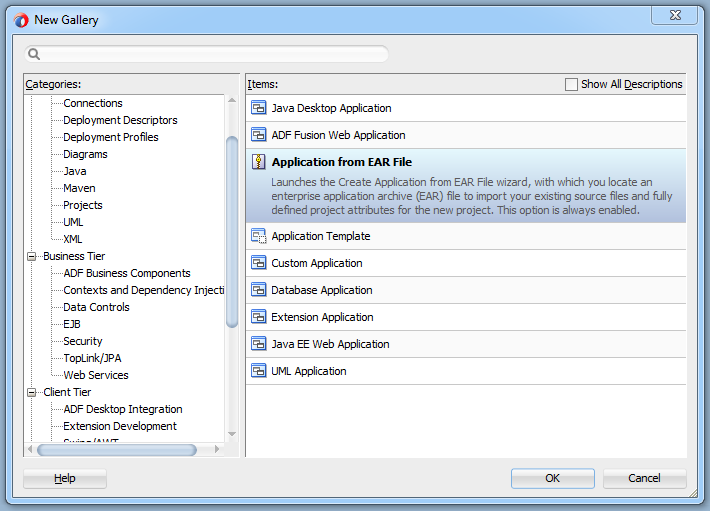Image resolution: width=710 pixels, height=511 pixels.
Task: Choose the Custom Application item
Action: tap(466, 263)
